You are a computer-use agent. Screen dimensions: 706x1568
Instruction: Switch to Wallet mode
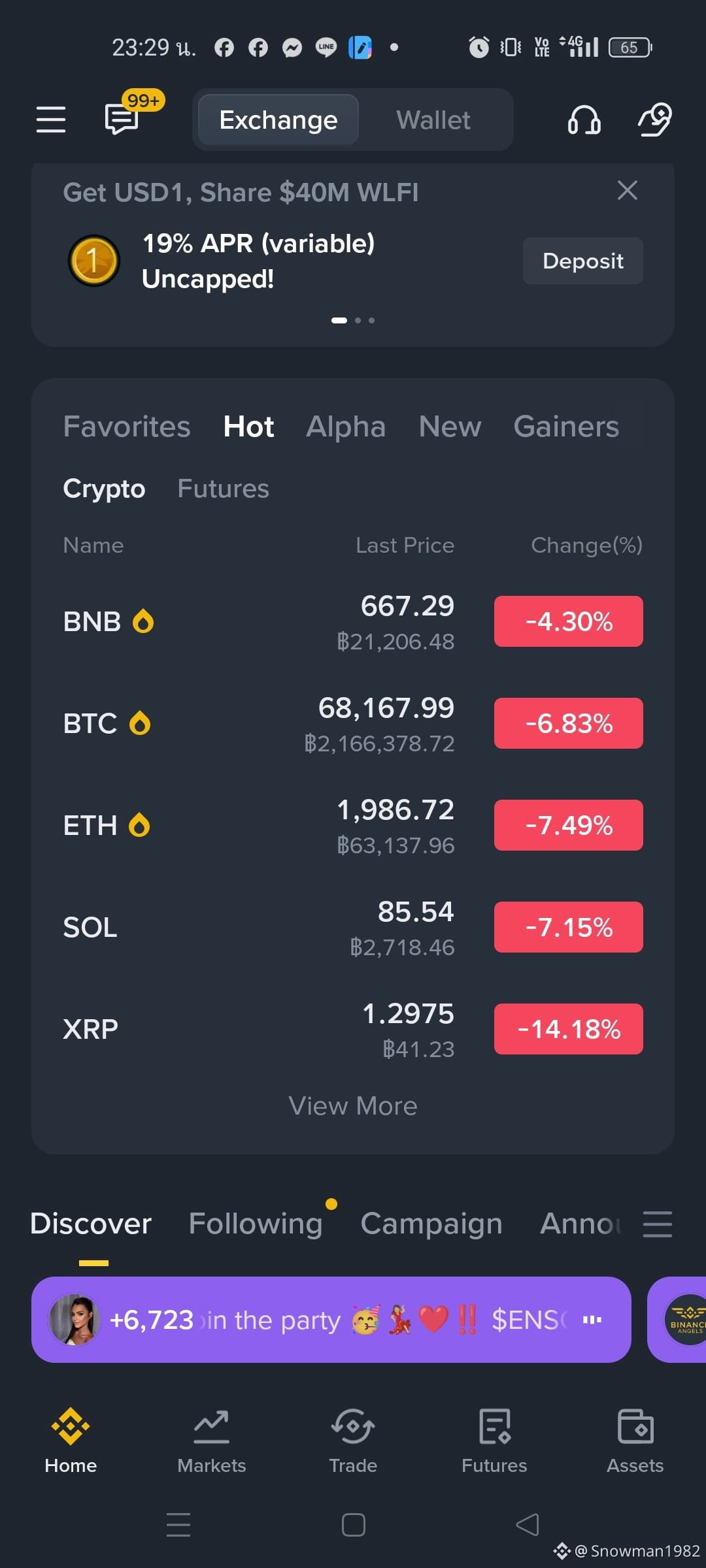coord(433,120)
